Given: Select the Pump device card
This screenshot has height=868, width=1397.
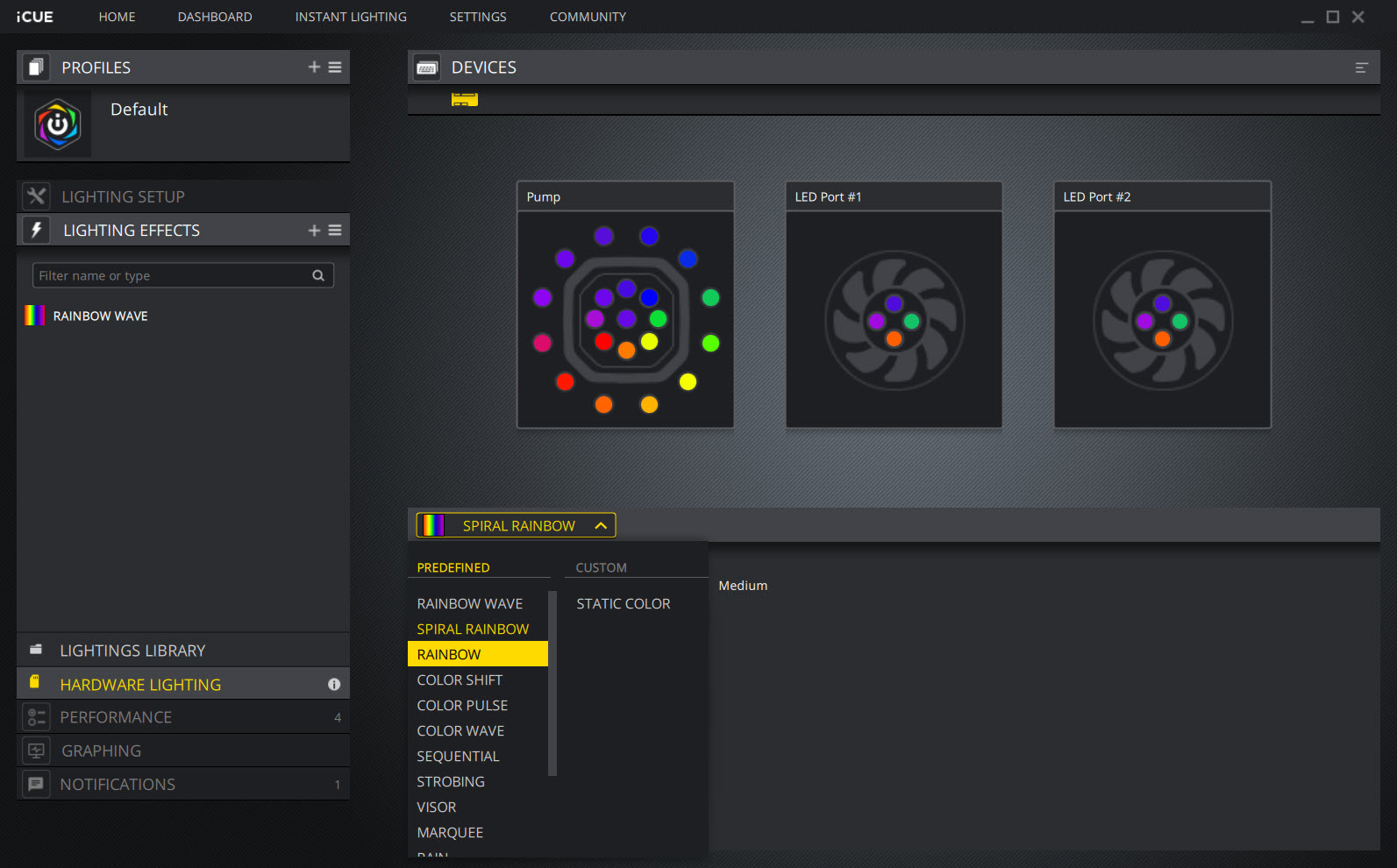Looking at the screenshot, I should [x=625, y=304].
